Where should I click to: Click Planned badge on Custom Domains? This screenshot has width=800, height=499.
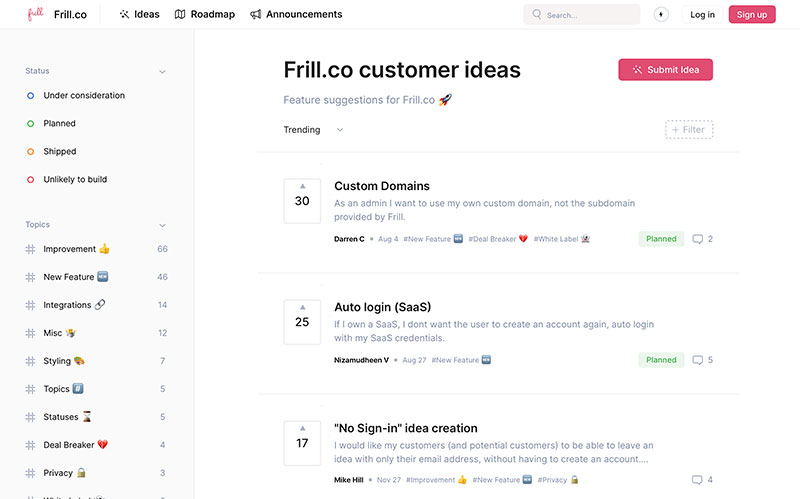[x=661, y=239]
